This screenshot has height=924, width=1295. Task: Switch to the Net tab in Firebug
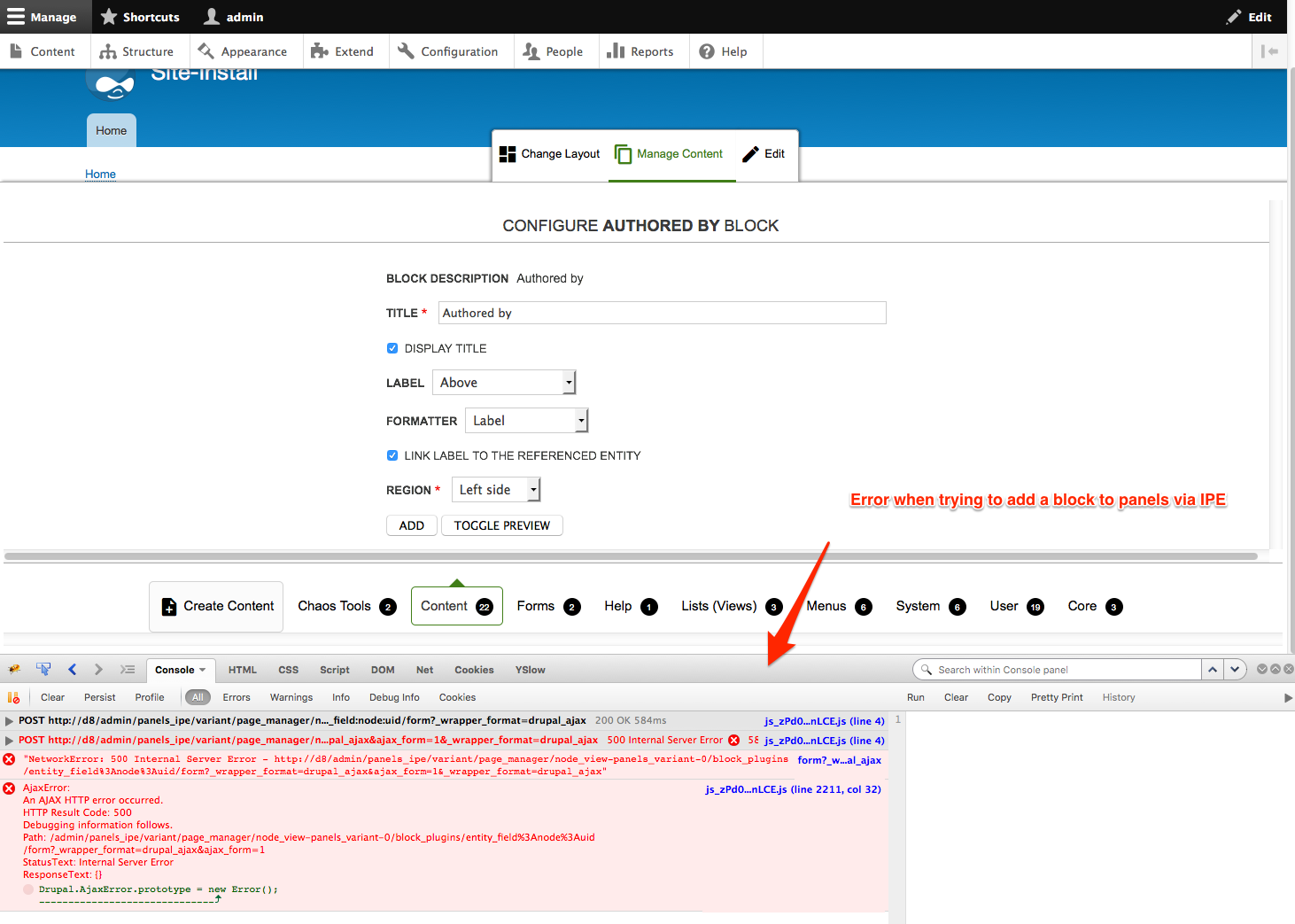point(425,670)
